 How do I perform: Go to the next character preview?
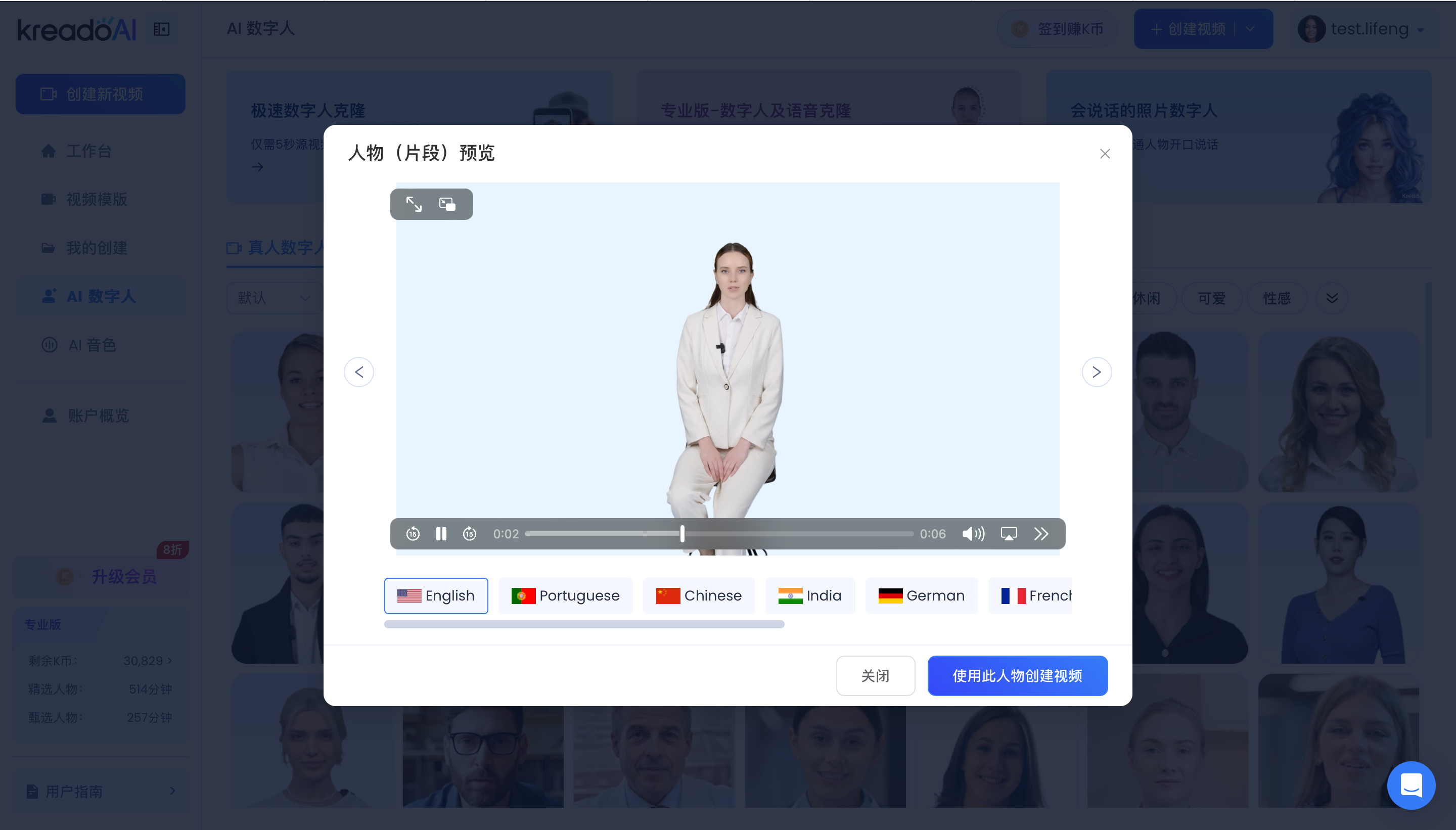click(1096, 372)
